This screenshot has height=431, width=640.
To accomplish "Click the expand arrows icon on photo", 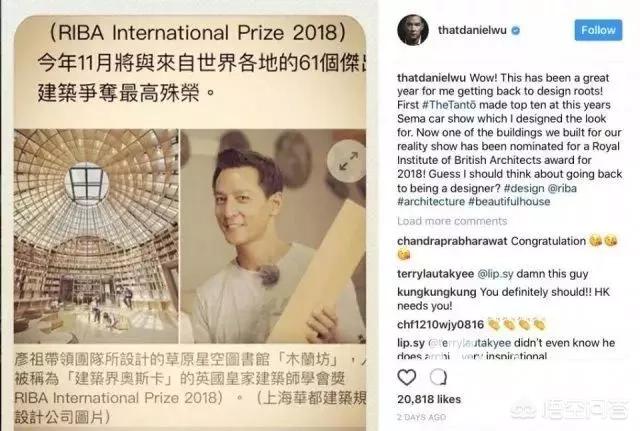I will 348,161.
